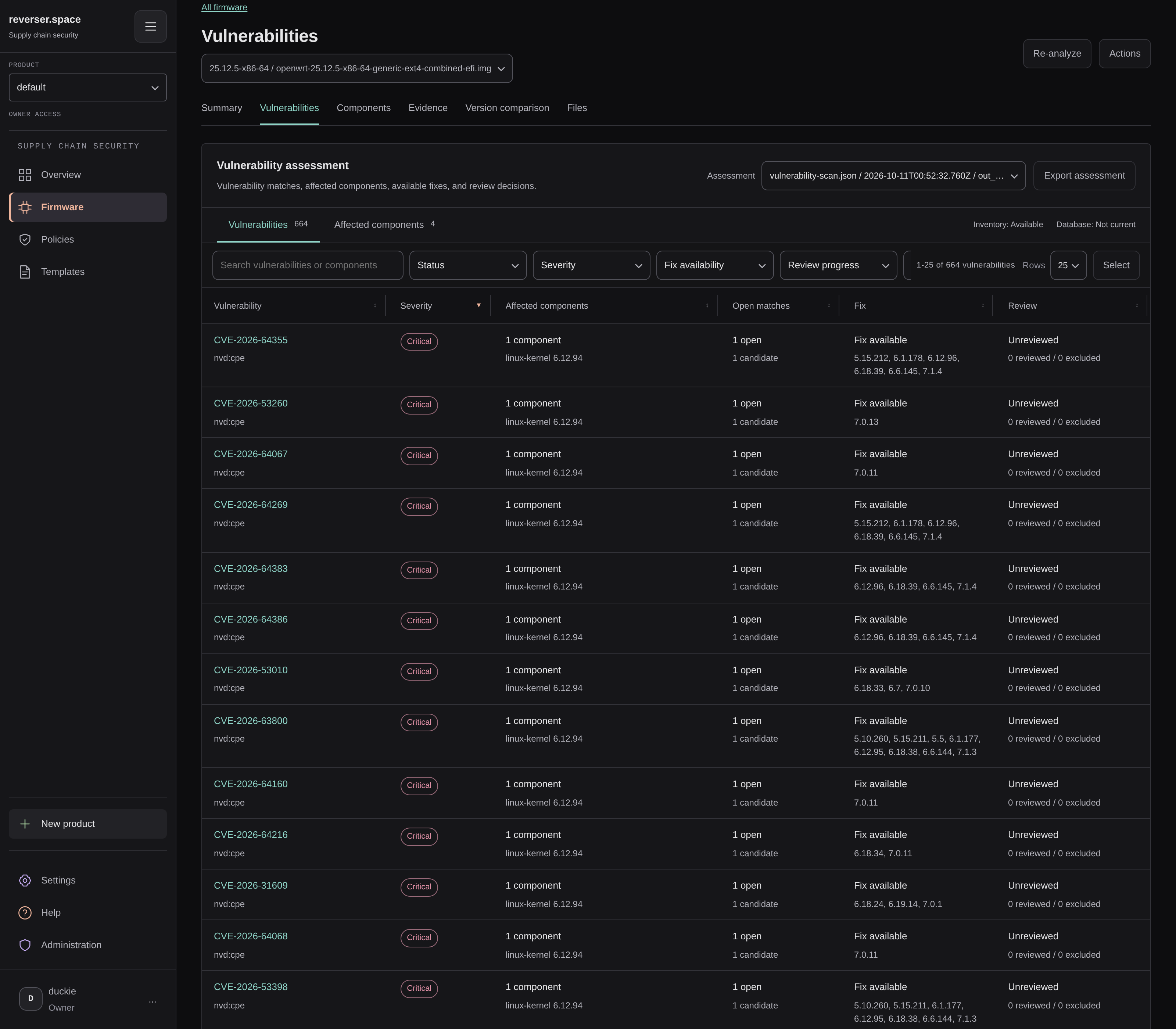This screenshot has height=1029, width=1176.
Task: Switch to the Files tab
Action: [577, 108]
